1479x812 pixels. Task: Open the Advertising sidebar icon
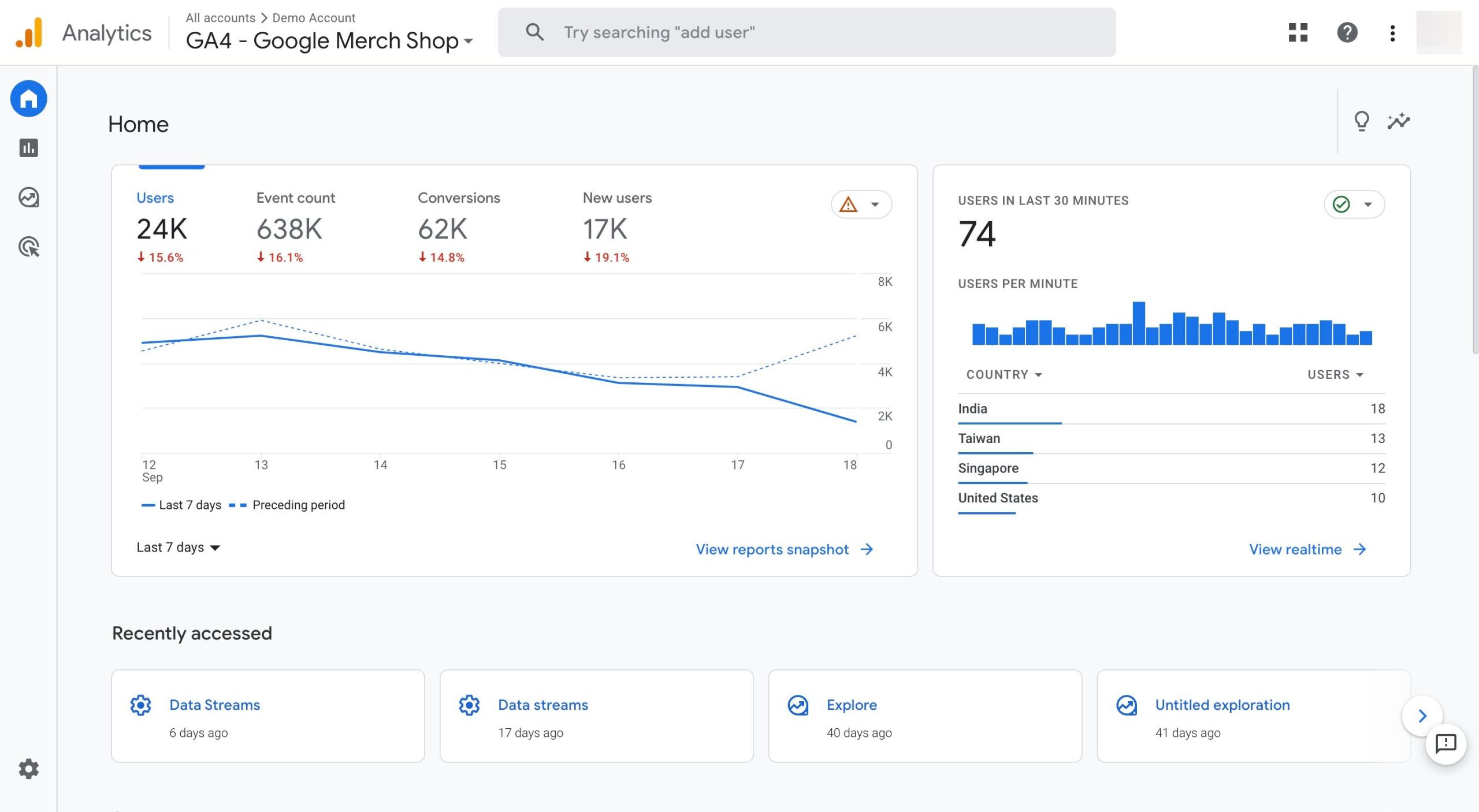tap(28, 247)
